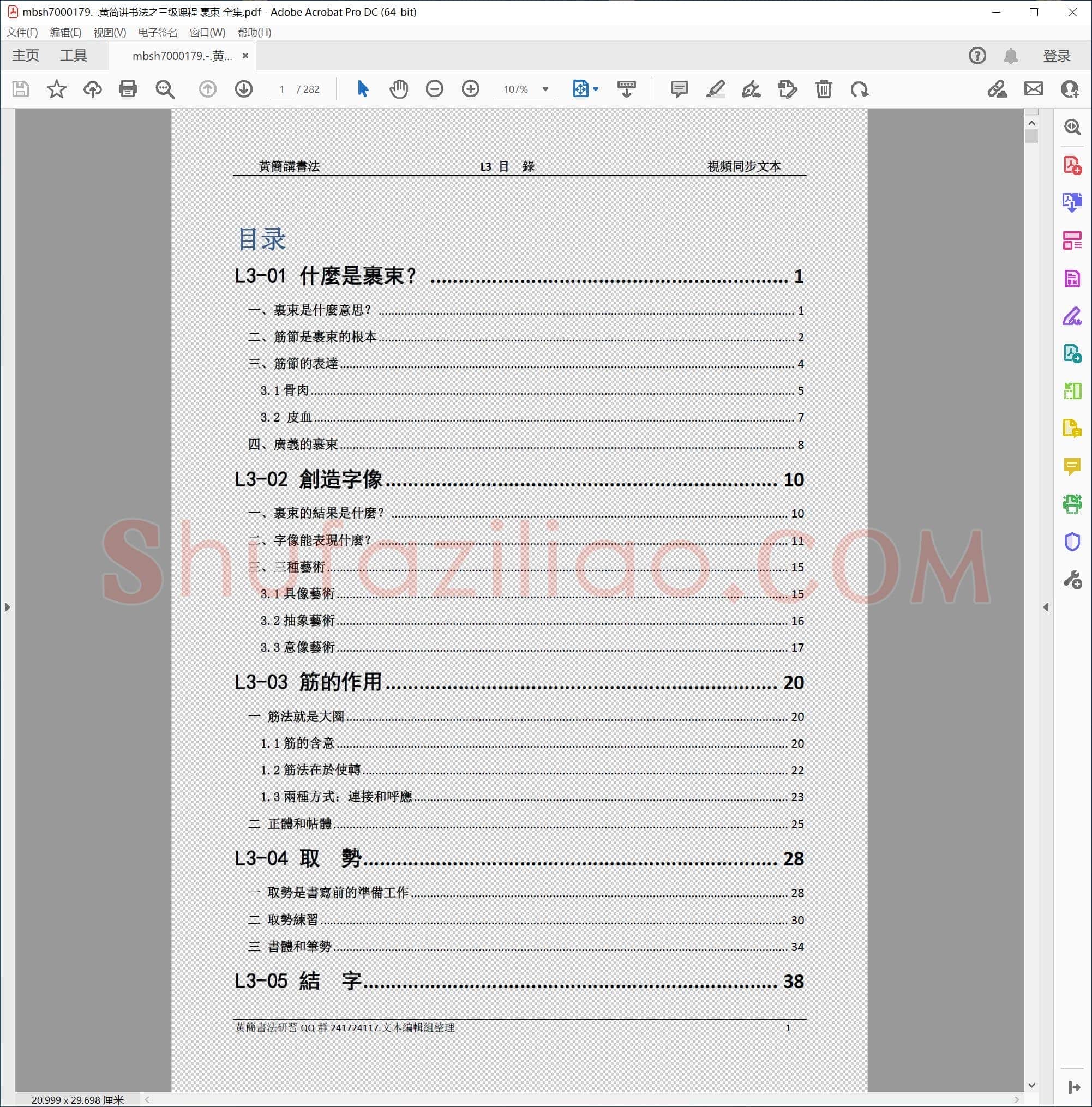Viewport: 1092px width, 1107px height.
Task: Open the Create PDF tool in right panel
Action: (x=1072, y=165)
